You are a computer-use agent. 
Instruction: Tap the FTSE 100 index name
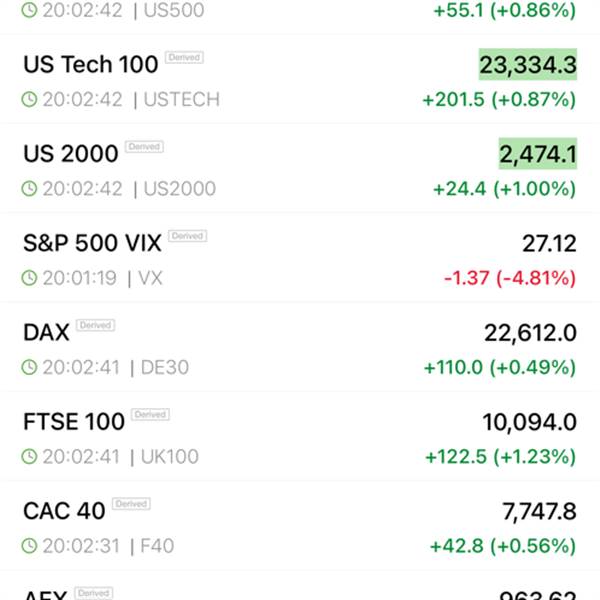coord(73,421)
